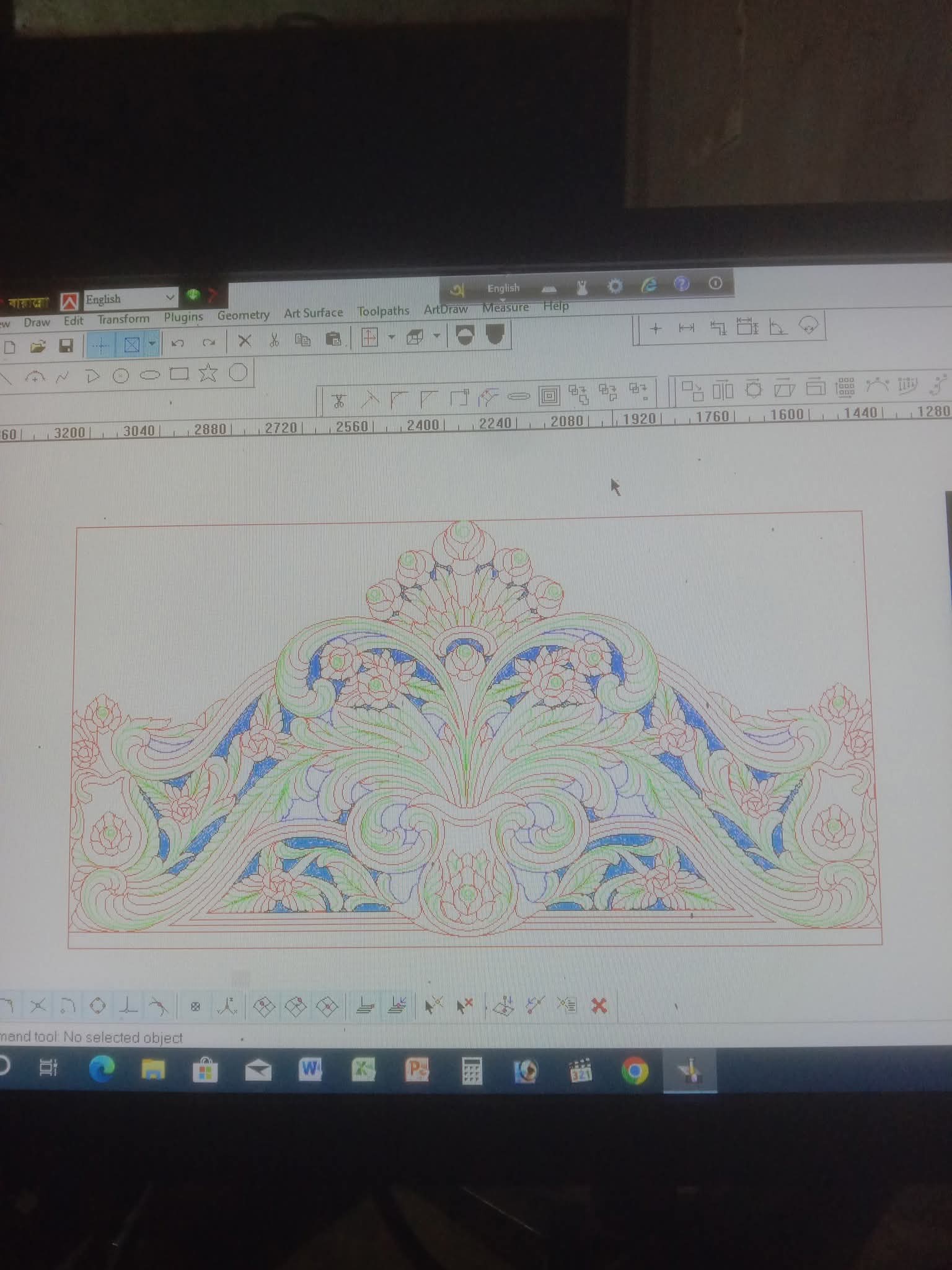Select the ellipse drawing tool

pyautogui.click(x=149, y=375)
